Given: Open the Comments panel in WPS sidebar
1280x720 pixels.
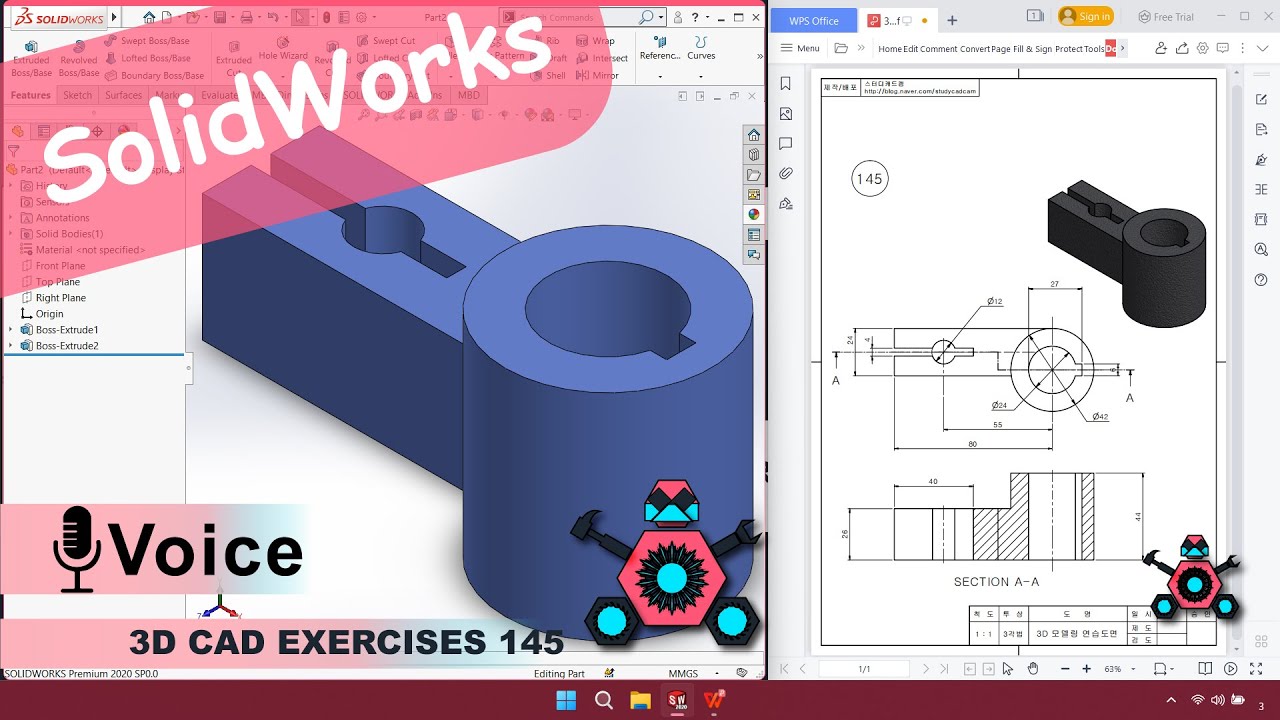Looking at the screenshot, I should [786, 144].
